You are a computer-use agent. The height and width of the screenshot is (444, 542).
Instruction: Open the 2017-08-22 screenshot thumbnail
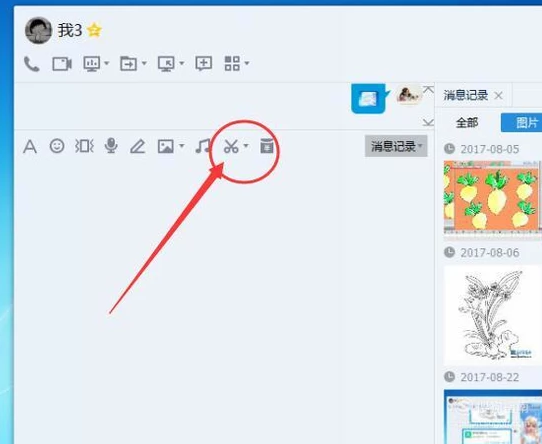pyautogui.click(x=493, y=417)
